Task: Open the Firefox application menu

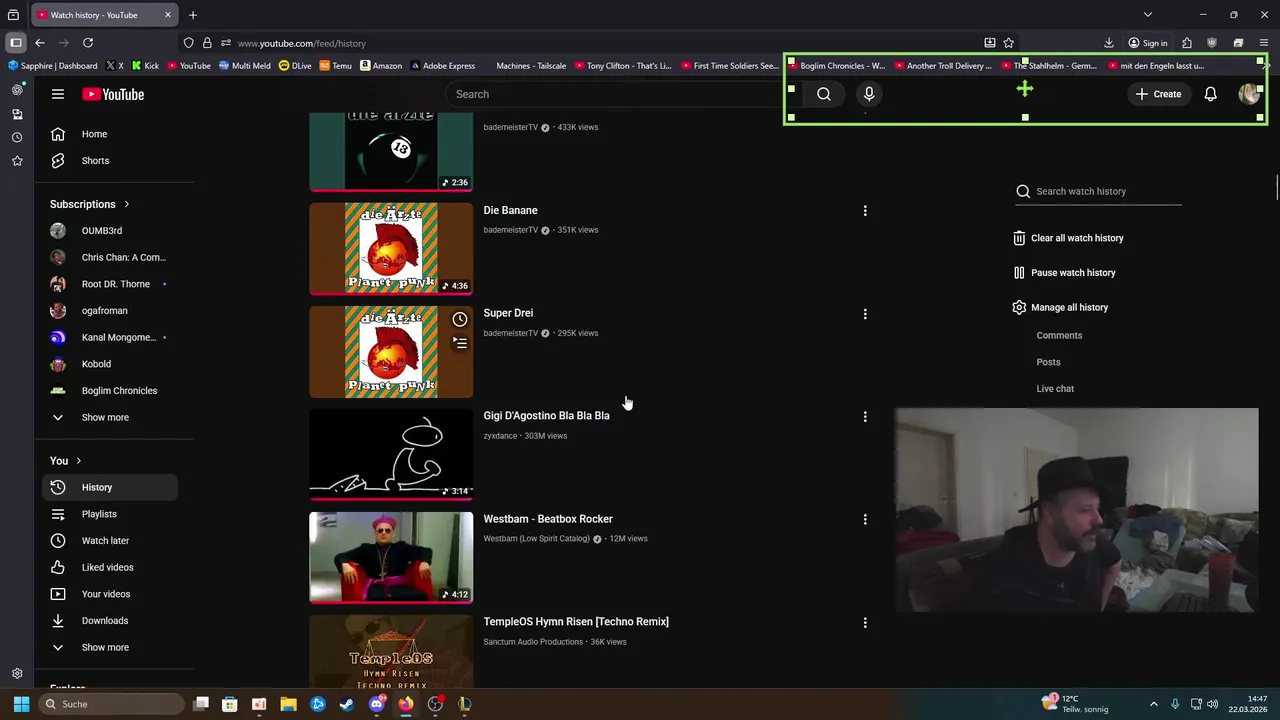Action: point(1264,43)
